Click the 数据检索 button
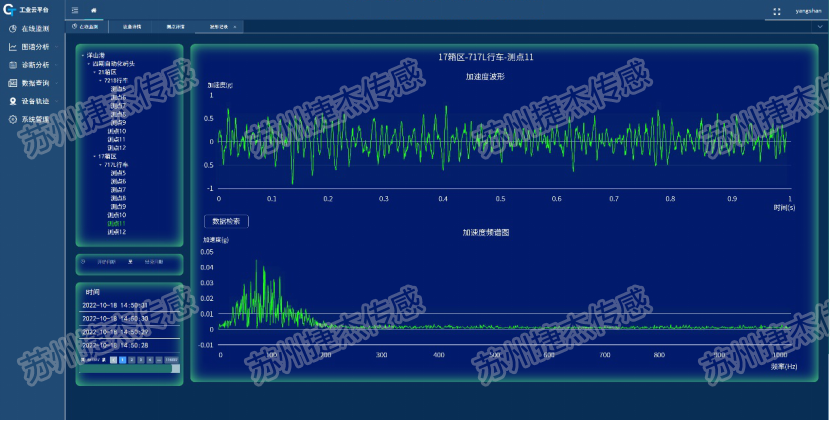The image size is (830, 424). click(226, 221)
